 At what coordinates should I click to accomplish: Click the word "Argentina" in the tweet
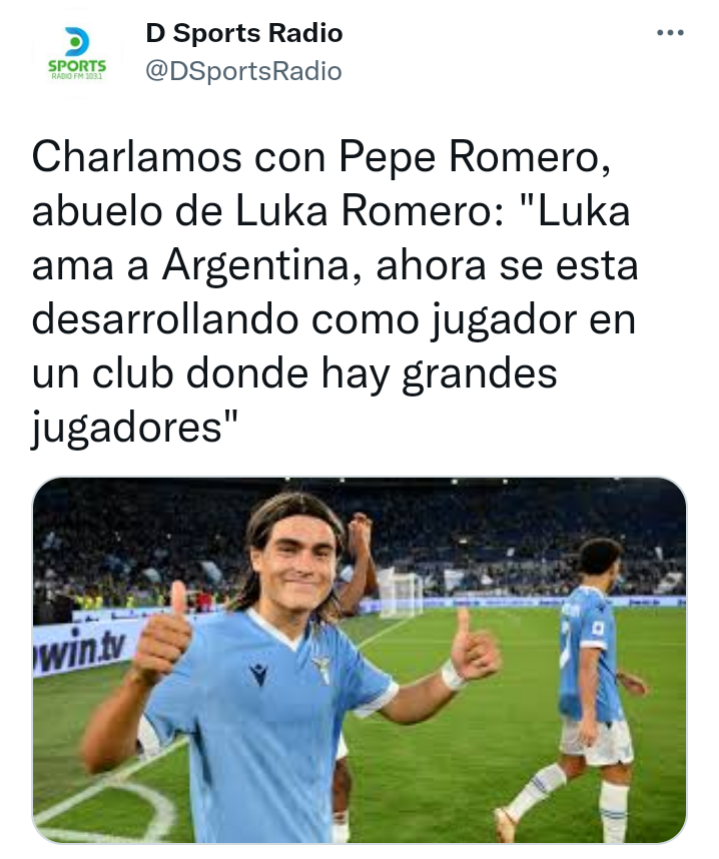[x=262, y=266]
